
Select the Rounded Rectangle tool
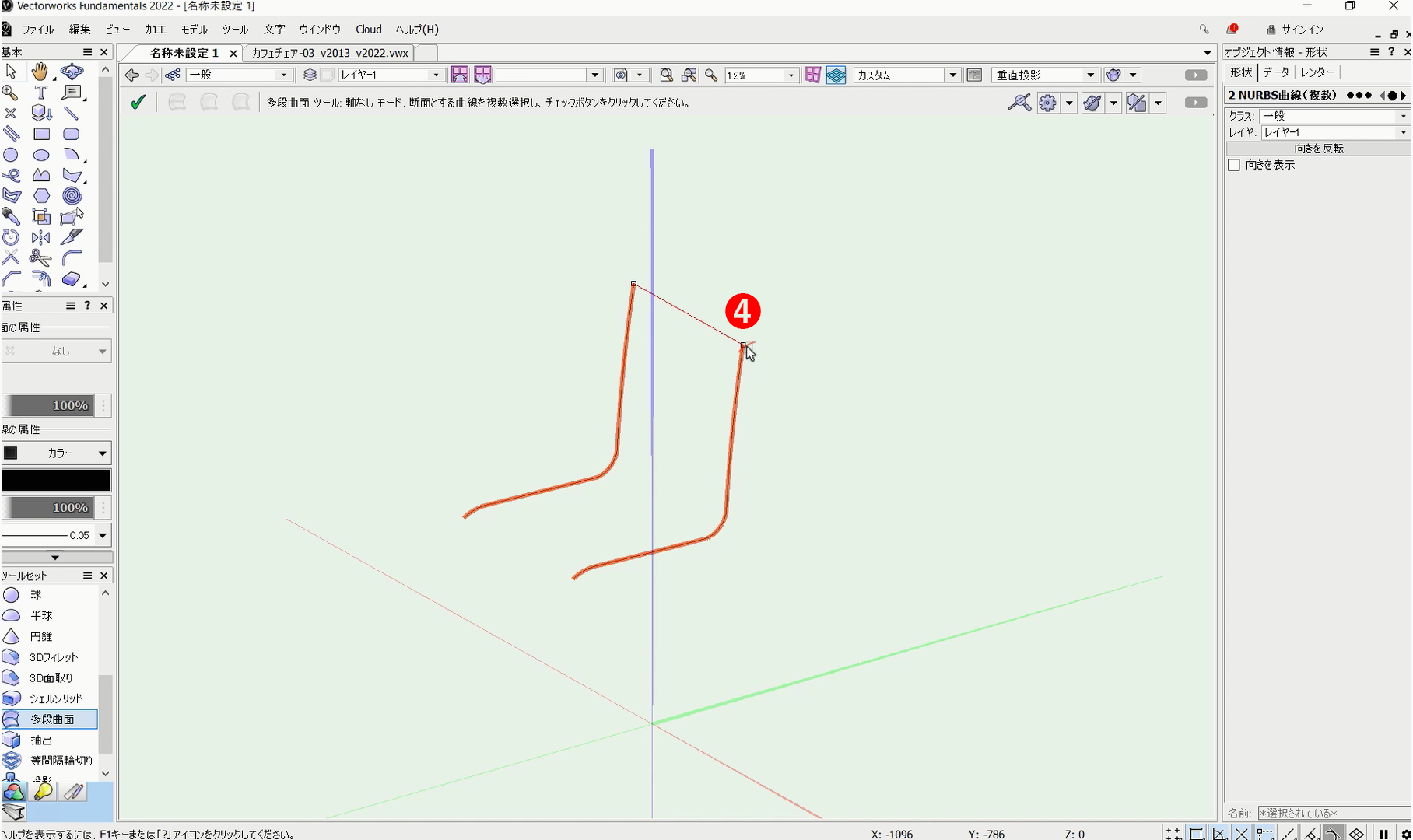[72, 134]
